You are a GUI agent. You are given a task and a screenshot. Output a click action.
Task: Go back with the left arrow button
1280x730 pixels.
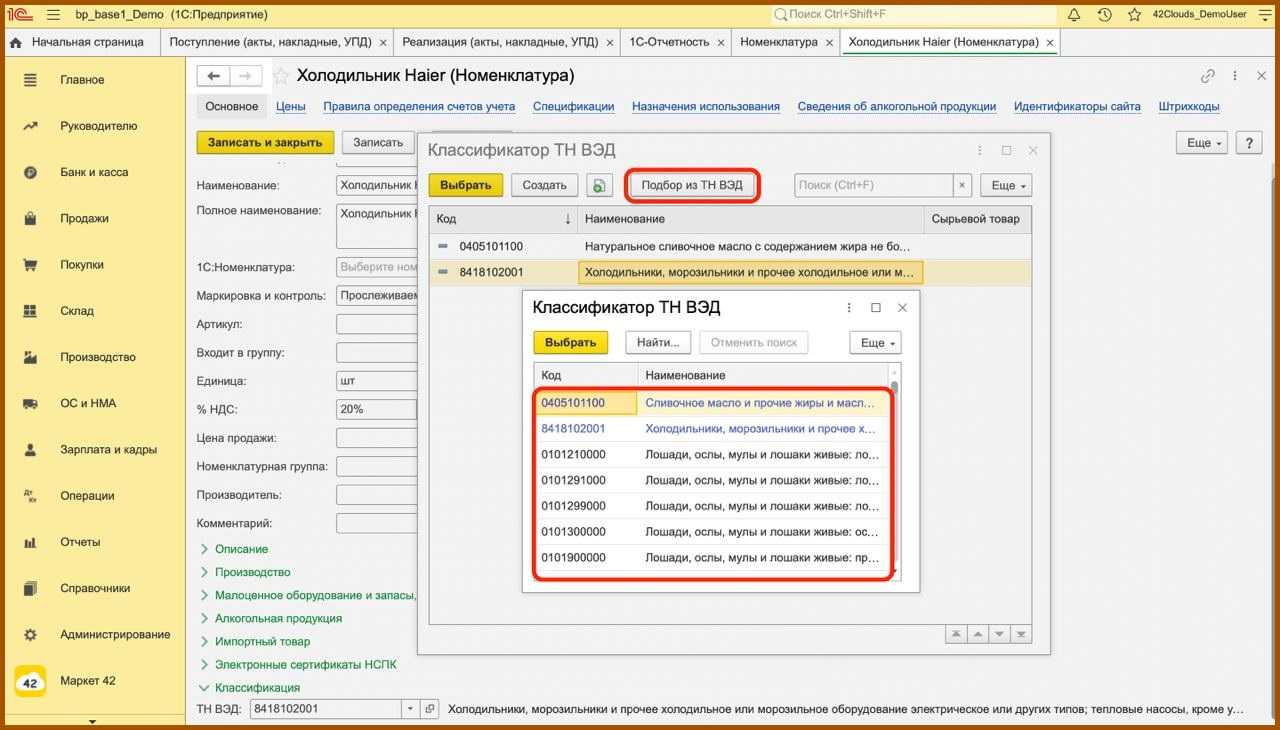213,76
